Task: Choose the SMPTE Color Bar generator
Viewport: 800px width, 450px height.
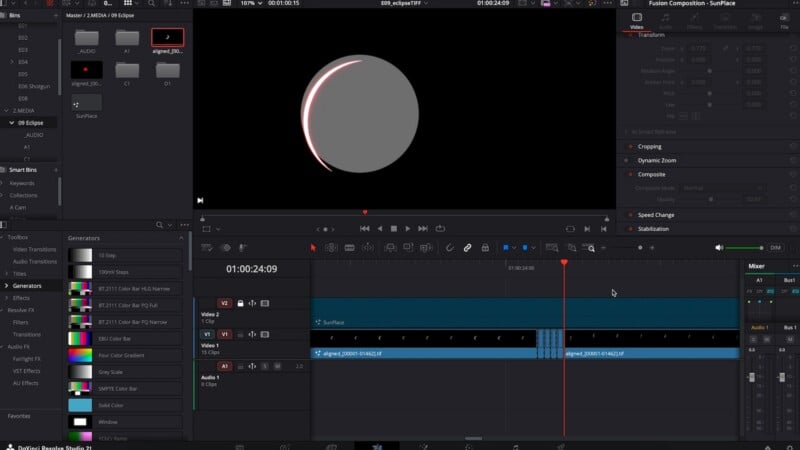Action: click(125, 389)
